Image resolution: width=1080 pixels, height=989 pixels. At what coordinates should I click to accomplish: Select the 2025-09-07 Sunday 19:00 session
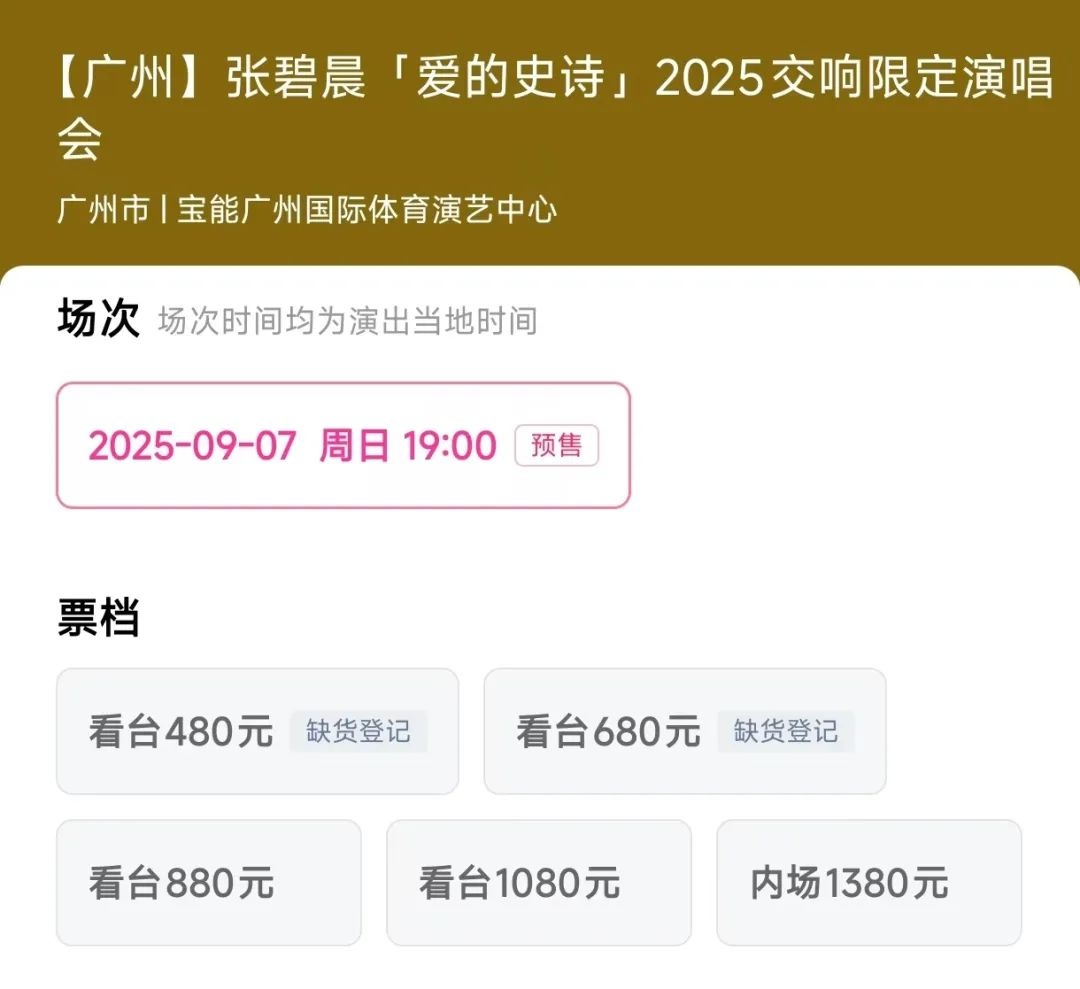tap(343, 445)
